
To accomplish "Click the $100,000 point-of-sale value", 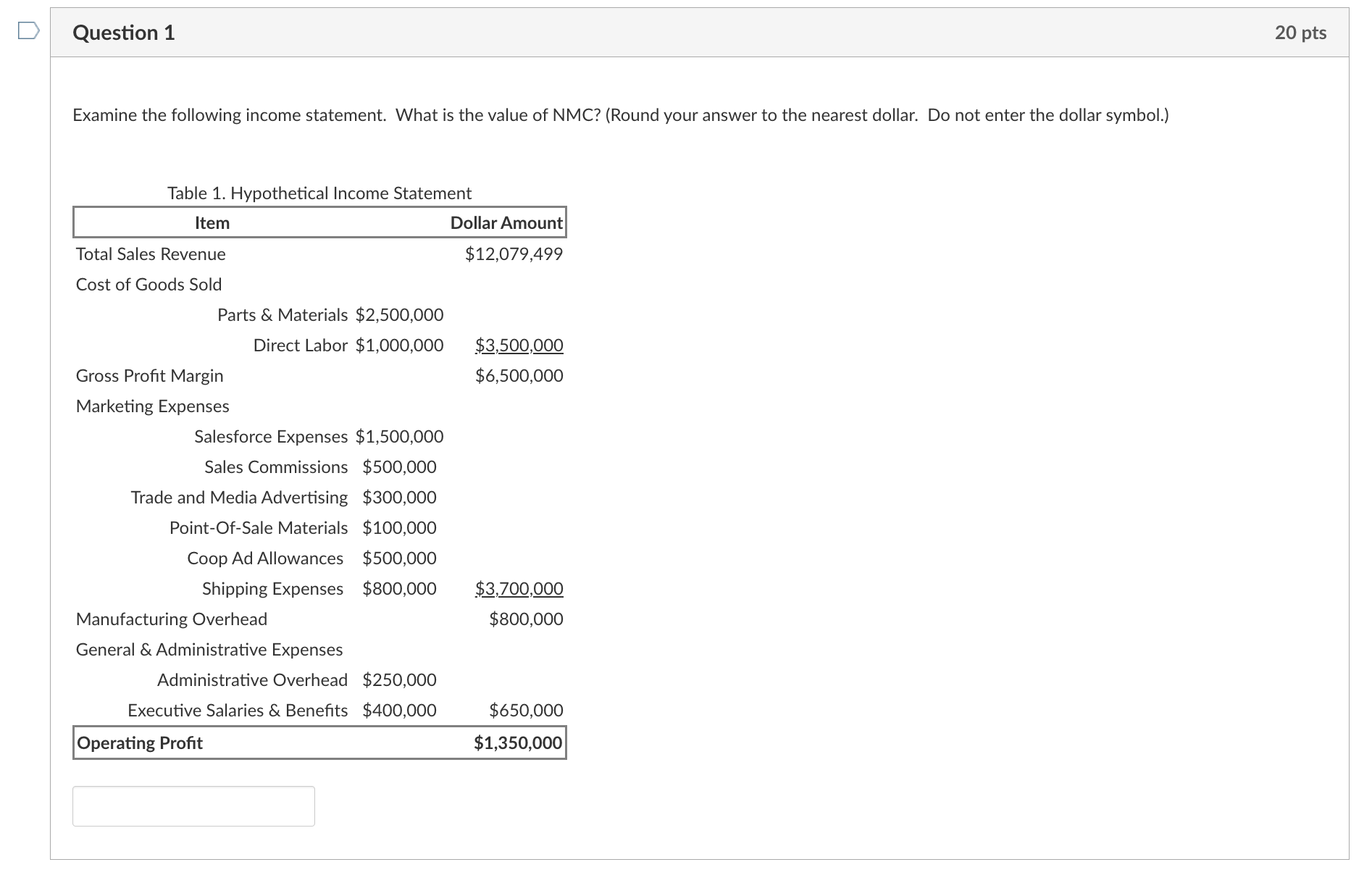I will [x=399, y=528].
